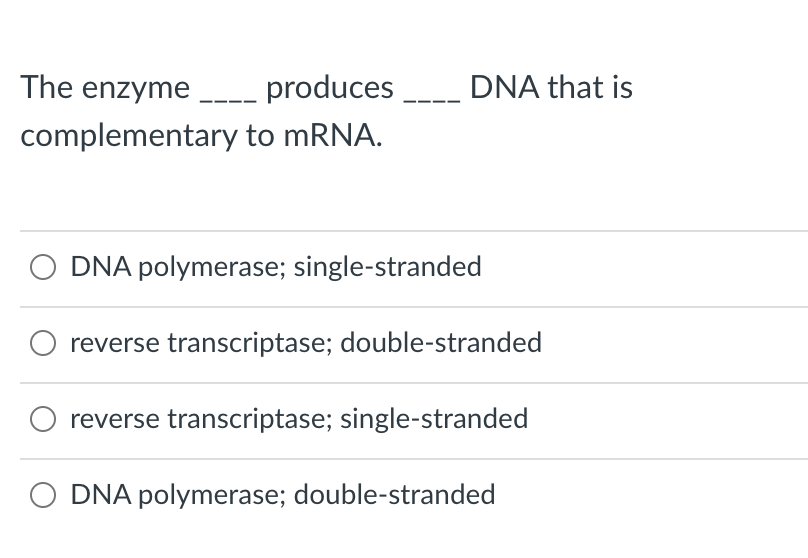Click 'double-stranded' in the second answer option
The image size is (808, 558).
tap(441, 343)
